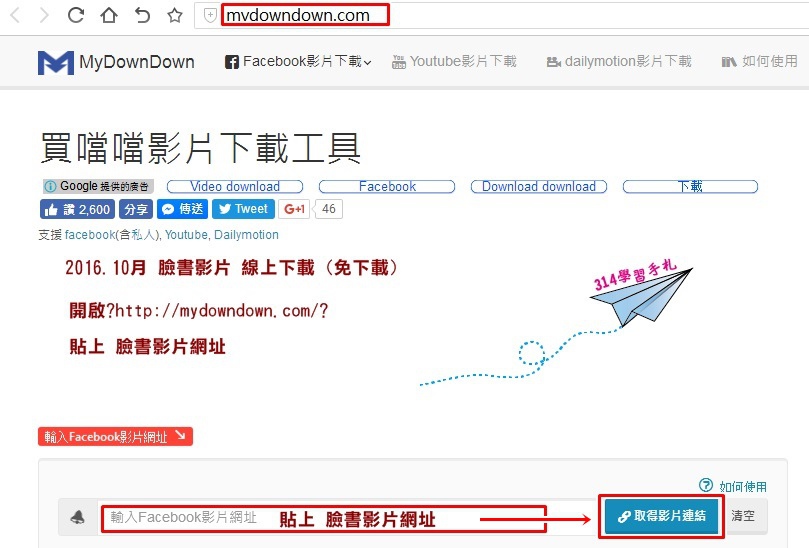
Task: Click the YouTube icon in navigation
Action: coord(398,62)
